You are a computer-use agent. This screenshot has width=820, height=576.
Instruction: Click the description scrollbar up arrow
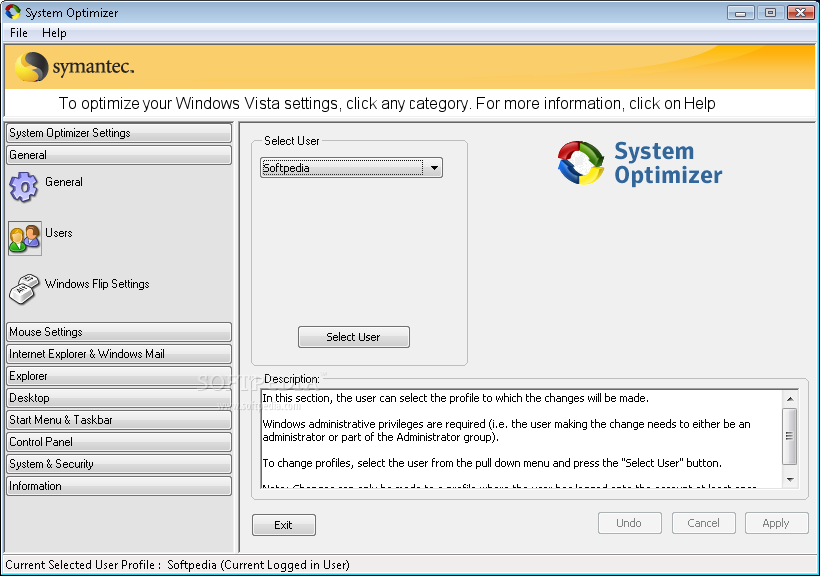click(790, 399)
